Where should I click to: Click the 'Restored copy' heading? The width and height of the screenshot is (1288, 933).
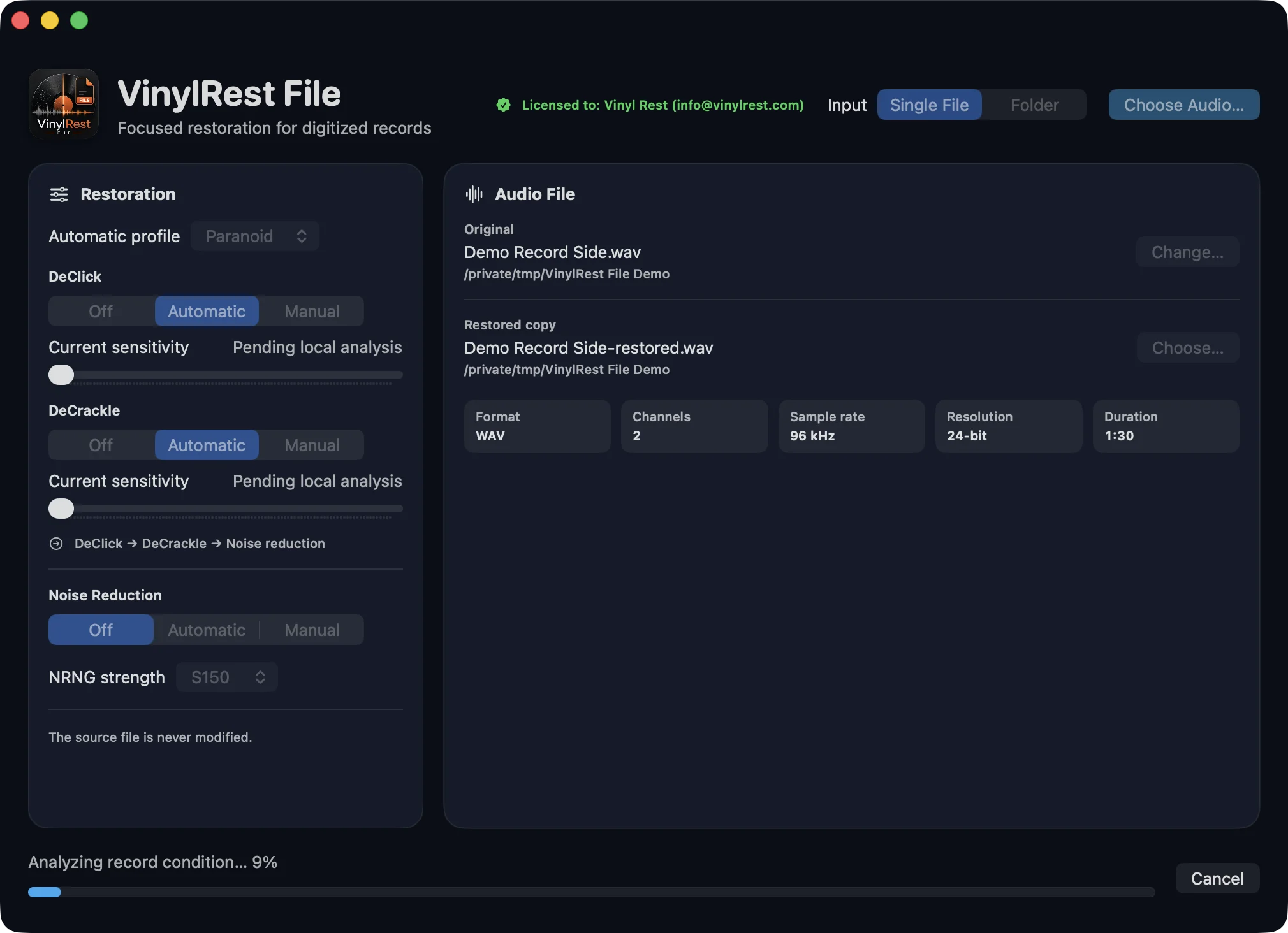tap(510, 325)
